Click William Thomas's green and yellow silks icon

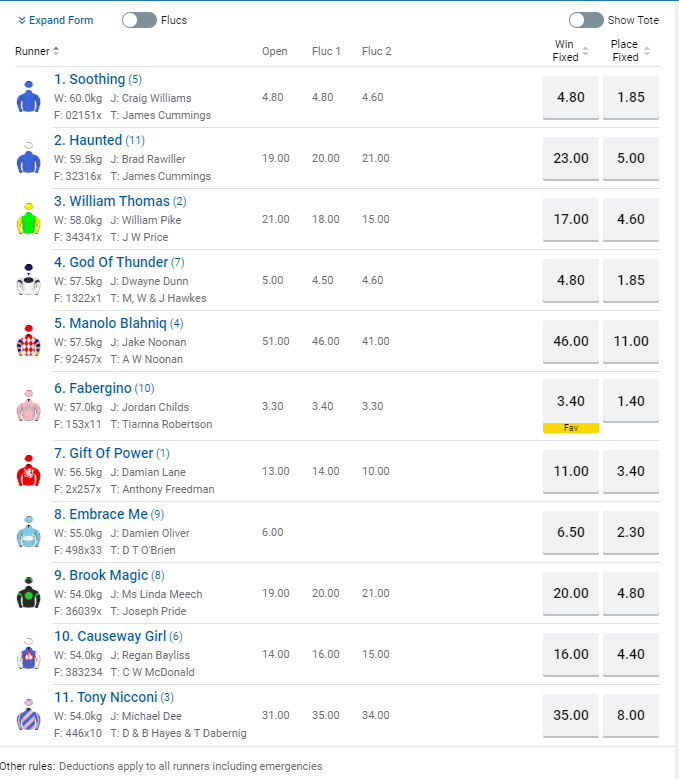point(27,219)
